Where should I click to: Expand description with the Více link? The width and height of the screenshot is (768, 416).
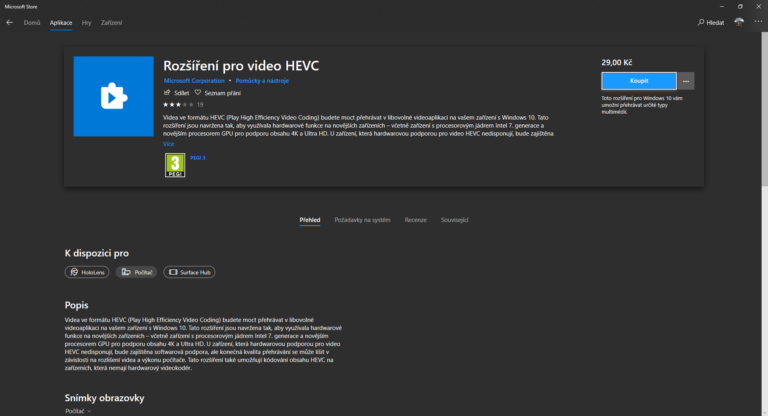[169, 144]
